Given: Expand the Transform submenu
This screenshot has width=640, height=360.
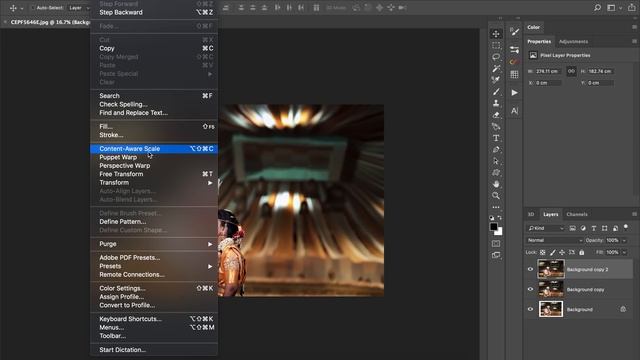Looking at the screenshot, I should pos(154,182).
